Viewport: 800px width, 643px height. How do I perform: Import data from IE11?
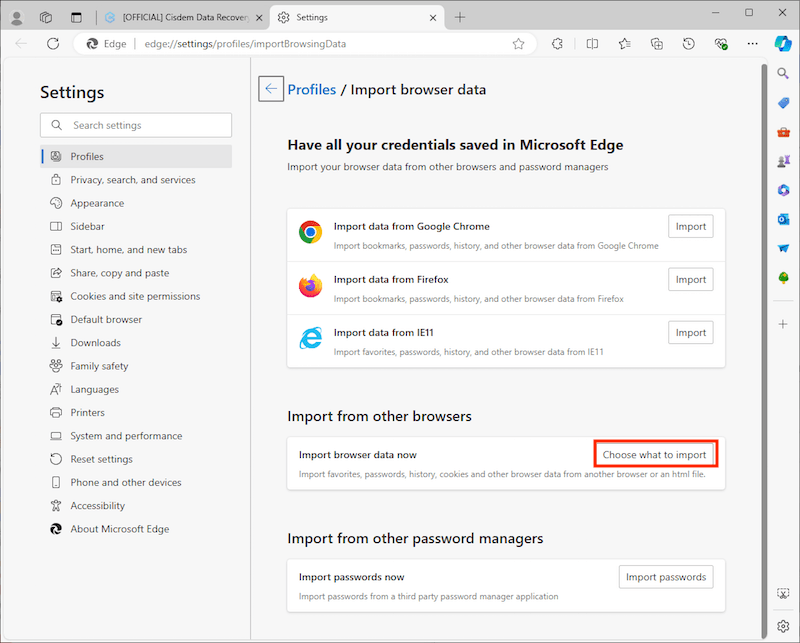pos(691,333)
